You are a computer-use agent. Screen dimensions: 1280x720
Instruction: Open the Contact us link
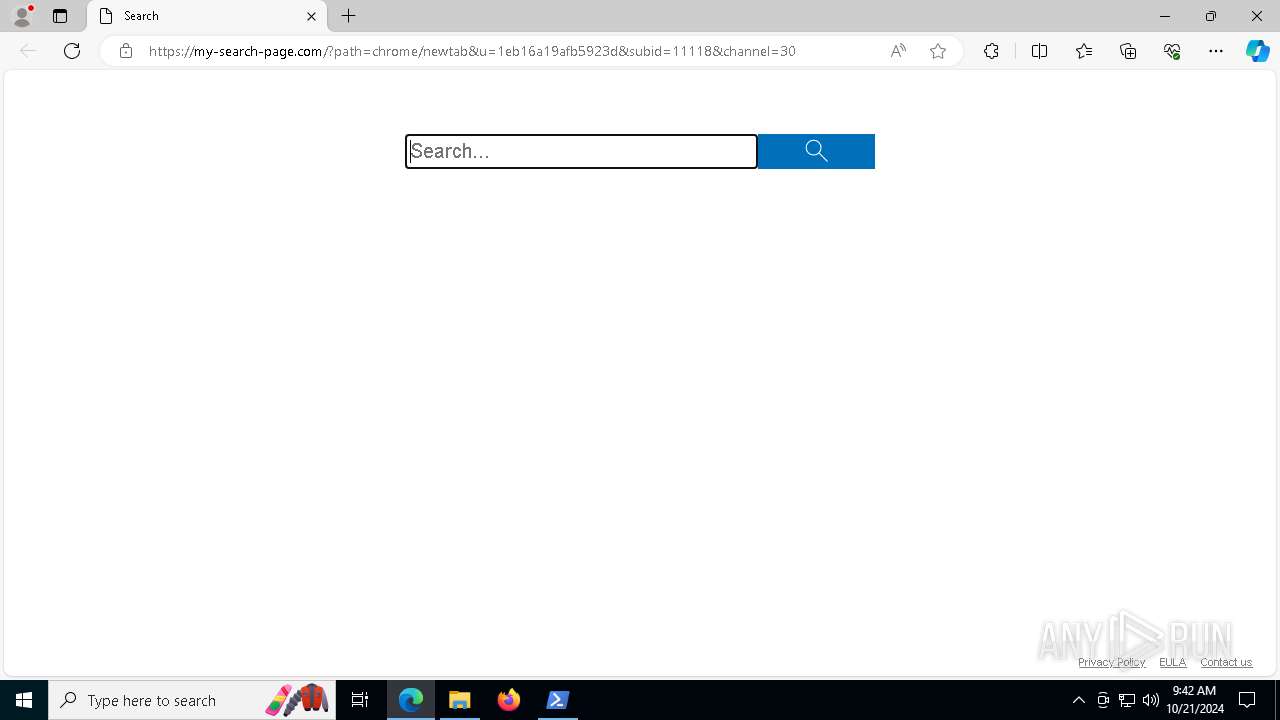point(1226,662)
